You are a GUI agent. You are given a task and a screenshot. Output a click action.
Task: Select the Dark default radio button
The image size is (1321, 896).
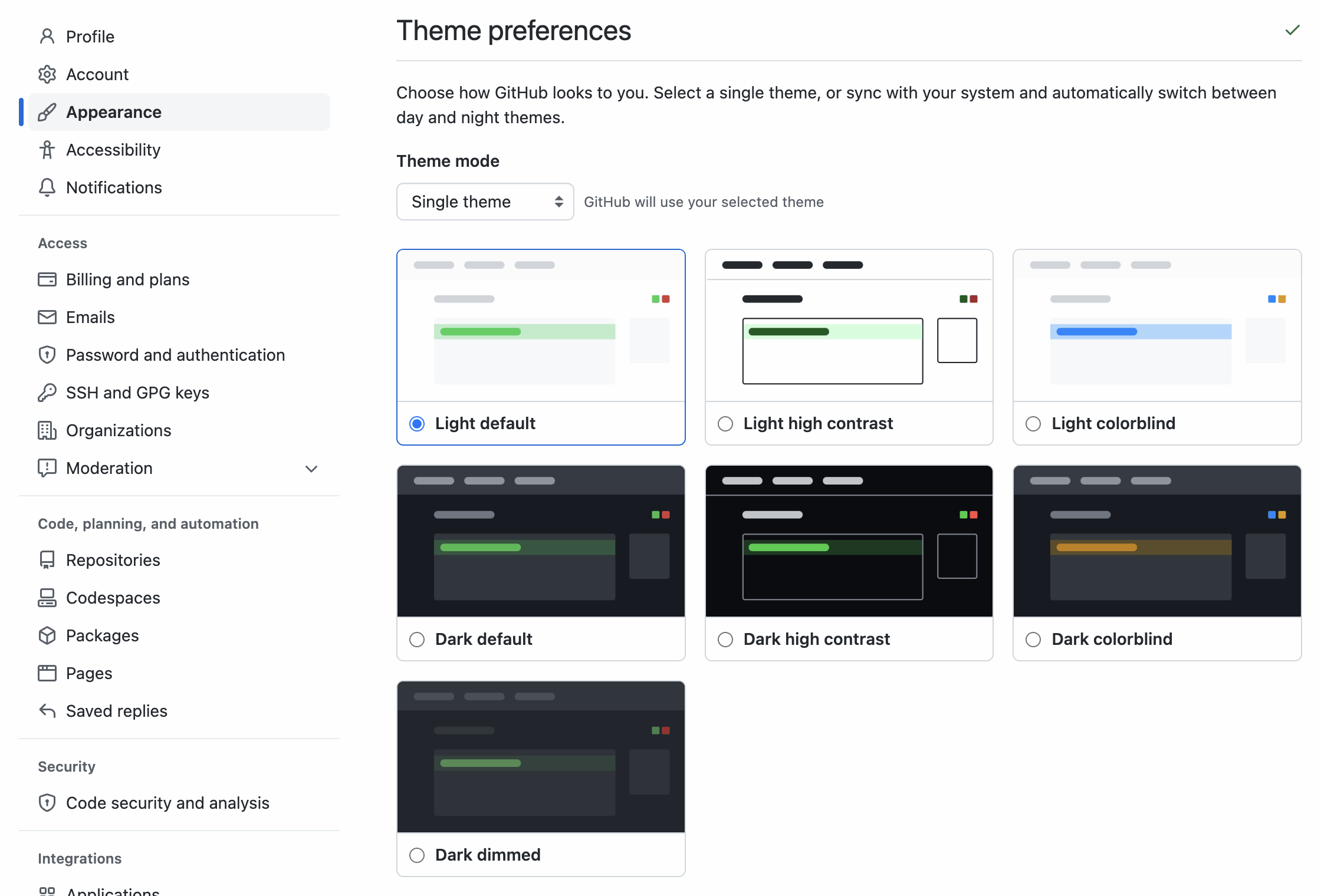pyautogui.click(x=417, y=640)
